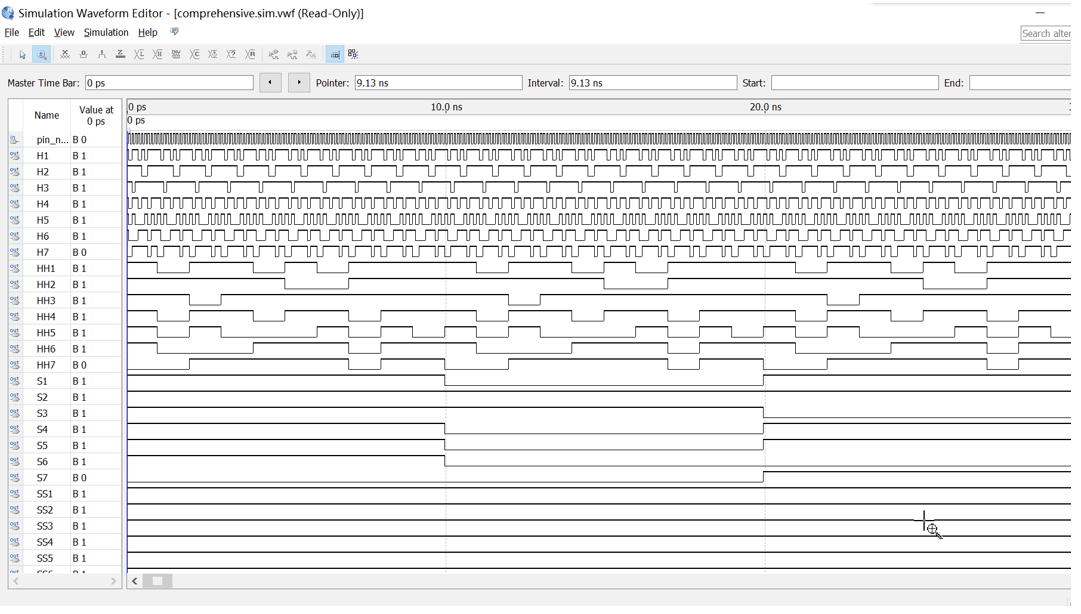Click the help pointer icon beside Help menu
Image resolution: width=1081 pixels, height=614 pixels.
(174, 32)
